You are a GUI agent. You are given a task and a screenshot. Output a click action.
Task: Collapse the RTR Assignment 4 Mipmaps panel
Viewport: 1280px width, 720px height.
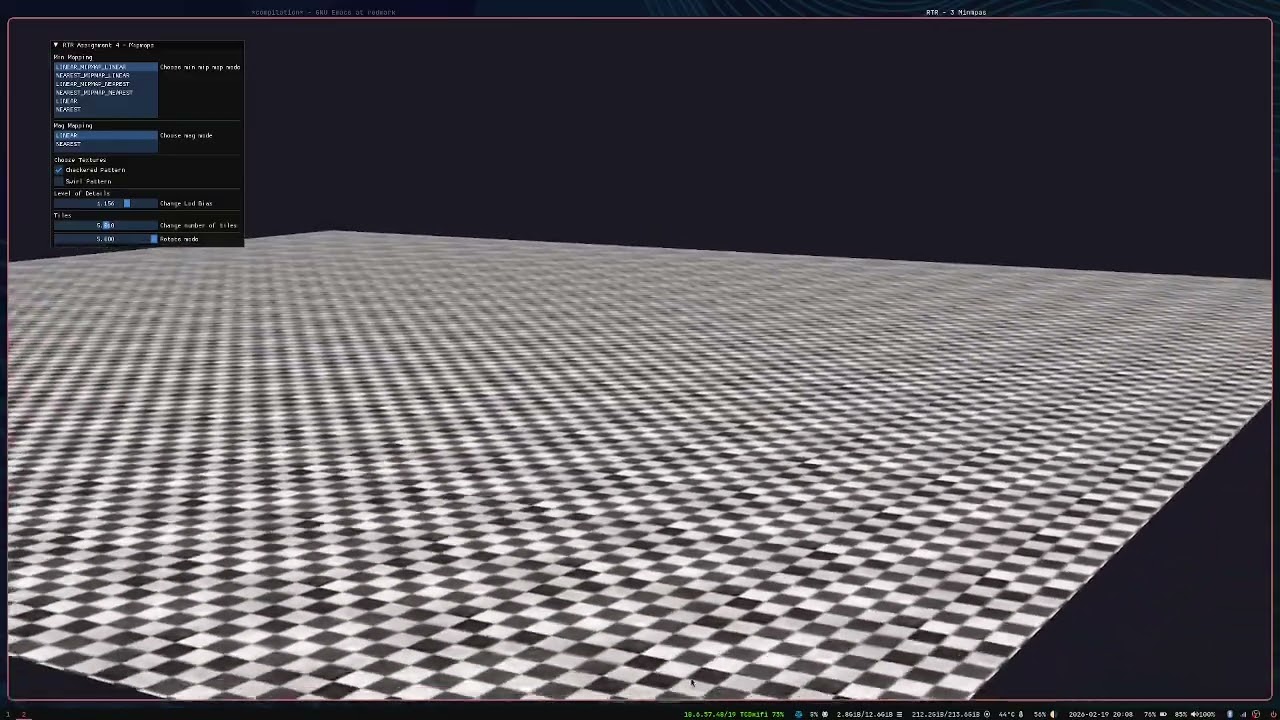tap(56, 45)
